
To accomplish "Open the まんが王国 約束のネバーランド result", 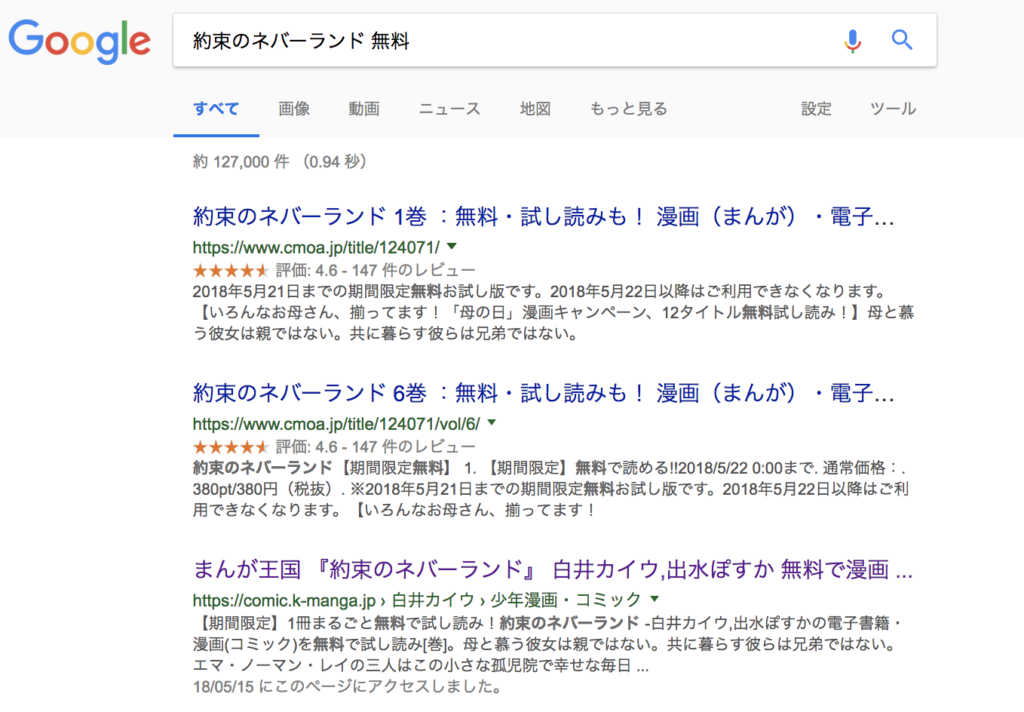I will pos(552,570).
